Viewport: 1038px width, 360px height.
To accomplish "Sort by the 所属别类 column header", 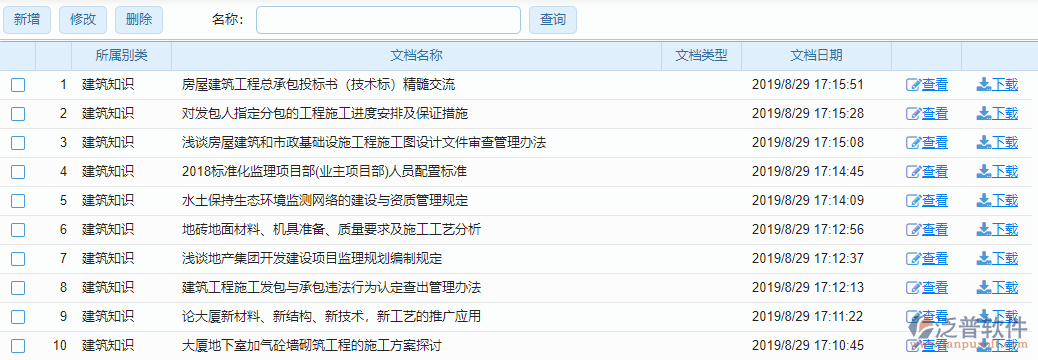I will (x=122, y=56).
